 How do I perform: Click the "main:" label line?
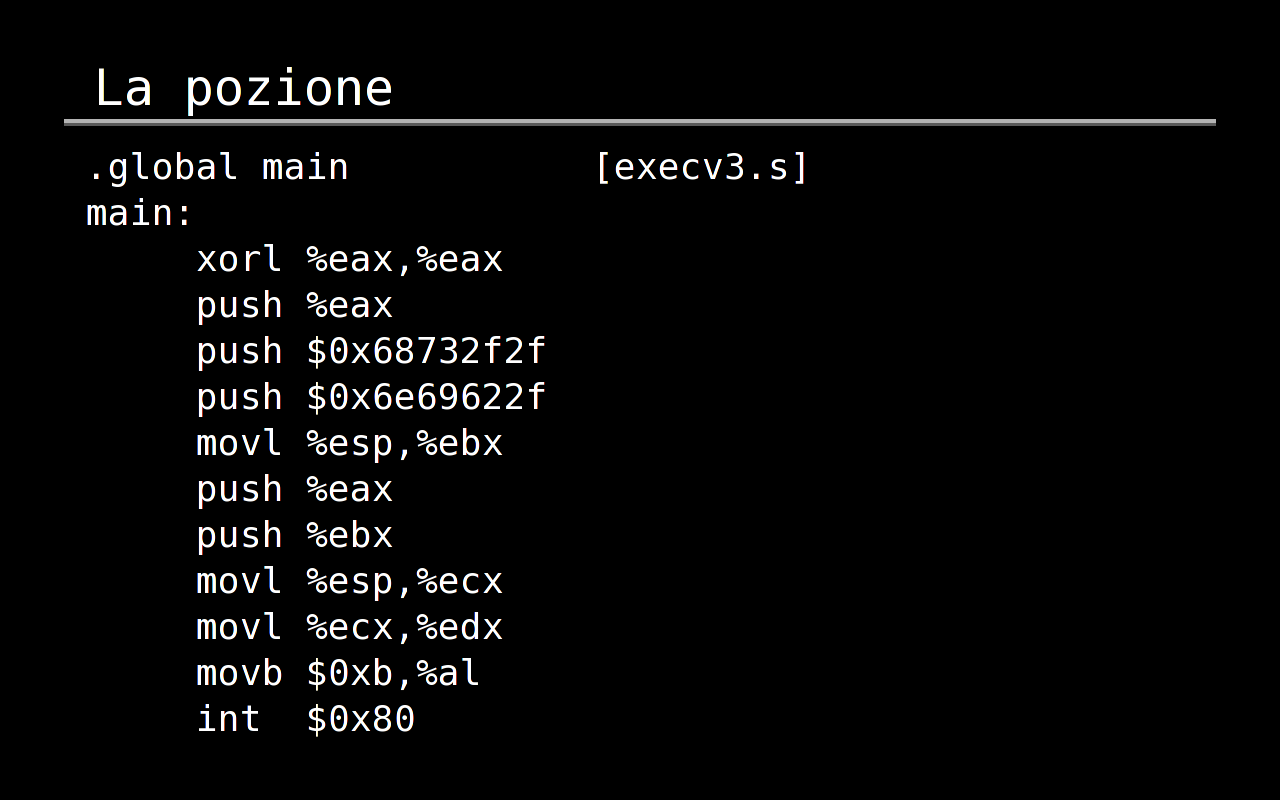point(140,213)
